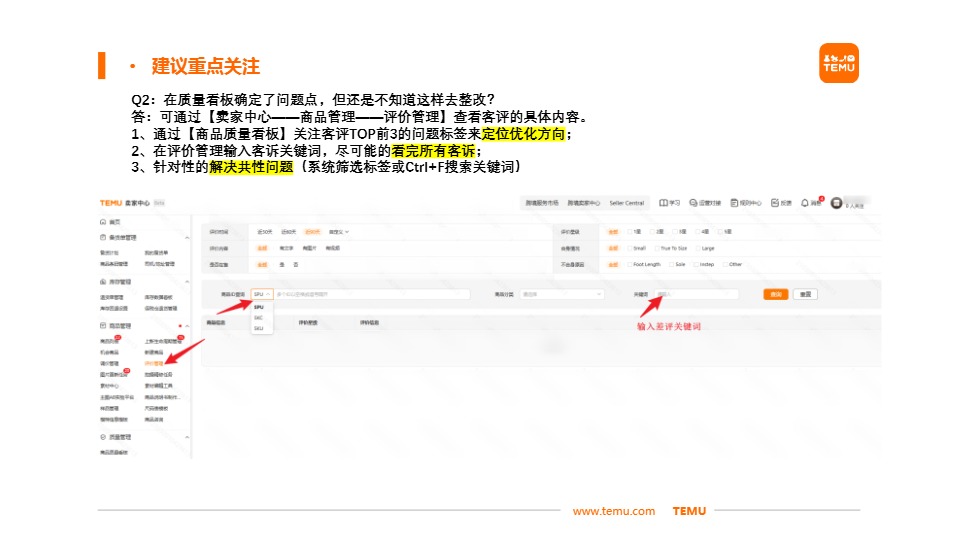Select 否 for reply status filter
The image size is (960, 540).
(296, 264)
